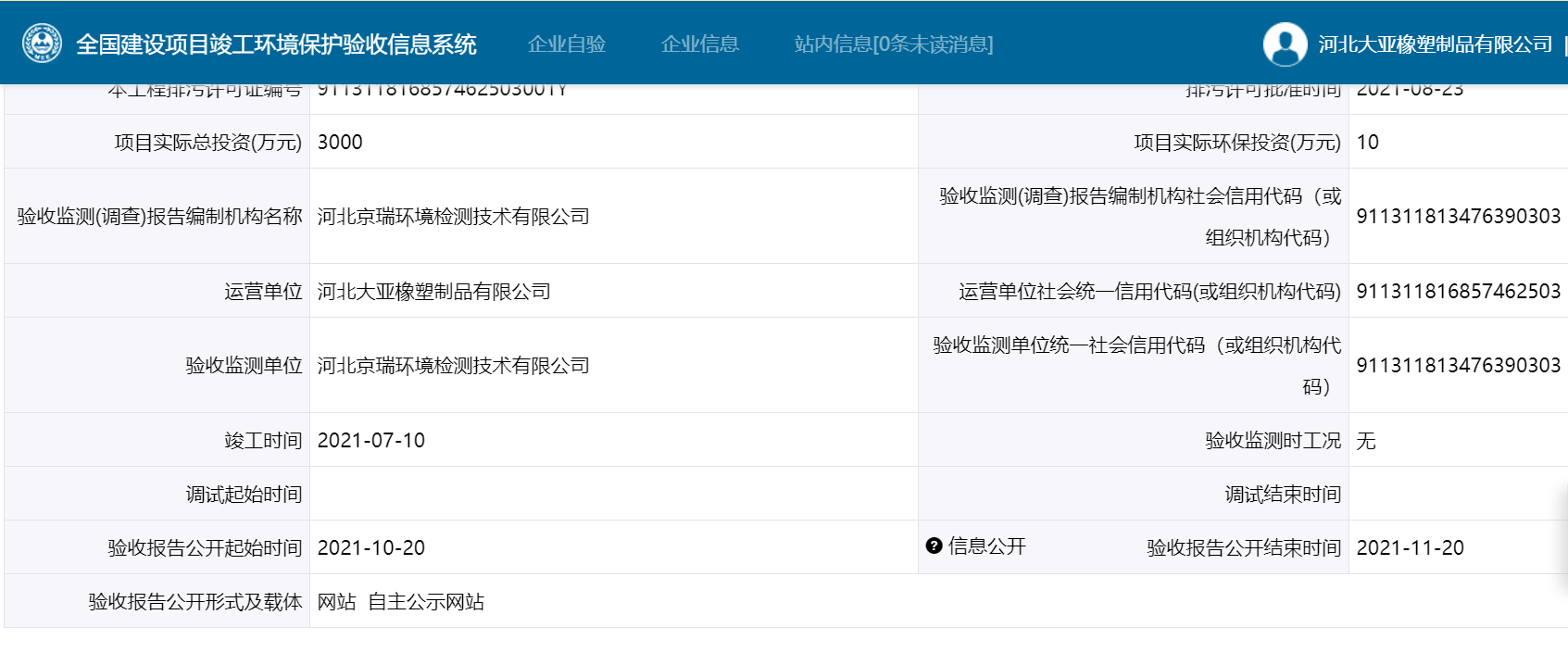Viewport: 1568px width, 665px height.
Task: Select 河北京瑞环境检测技术有限公司 in 报告编制机构名称 row
Action: (x=454, y=216)
